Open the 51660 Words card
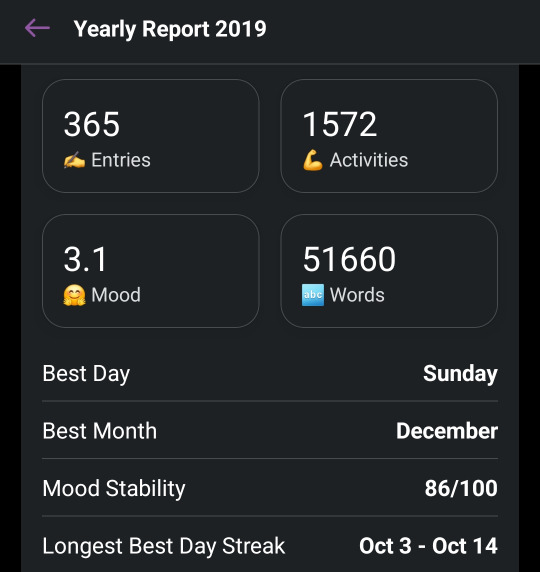Viewport: 540px width, 572px height. click(x=389, y=271)
